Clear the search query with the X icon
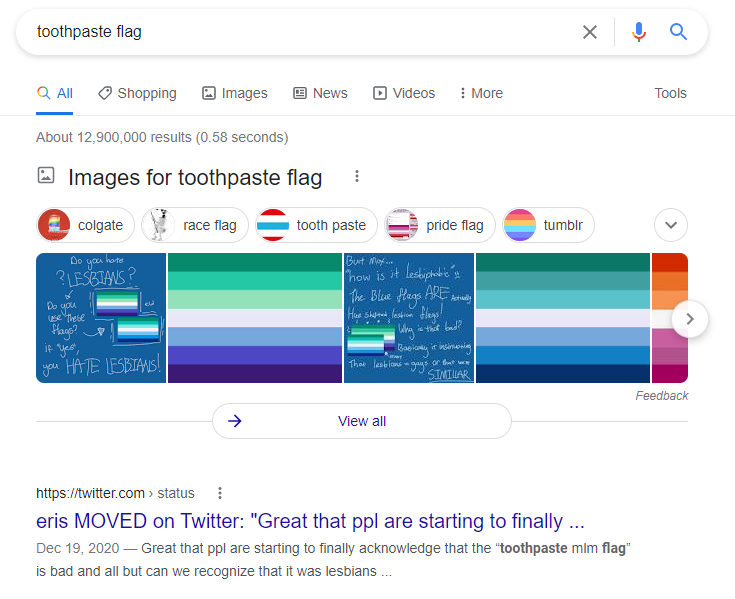735x599 pixels. 590,32
